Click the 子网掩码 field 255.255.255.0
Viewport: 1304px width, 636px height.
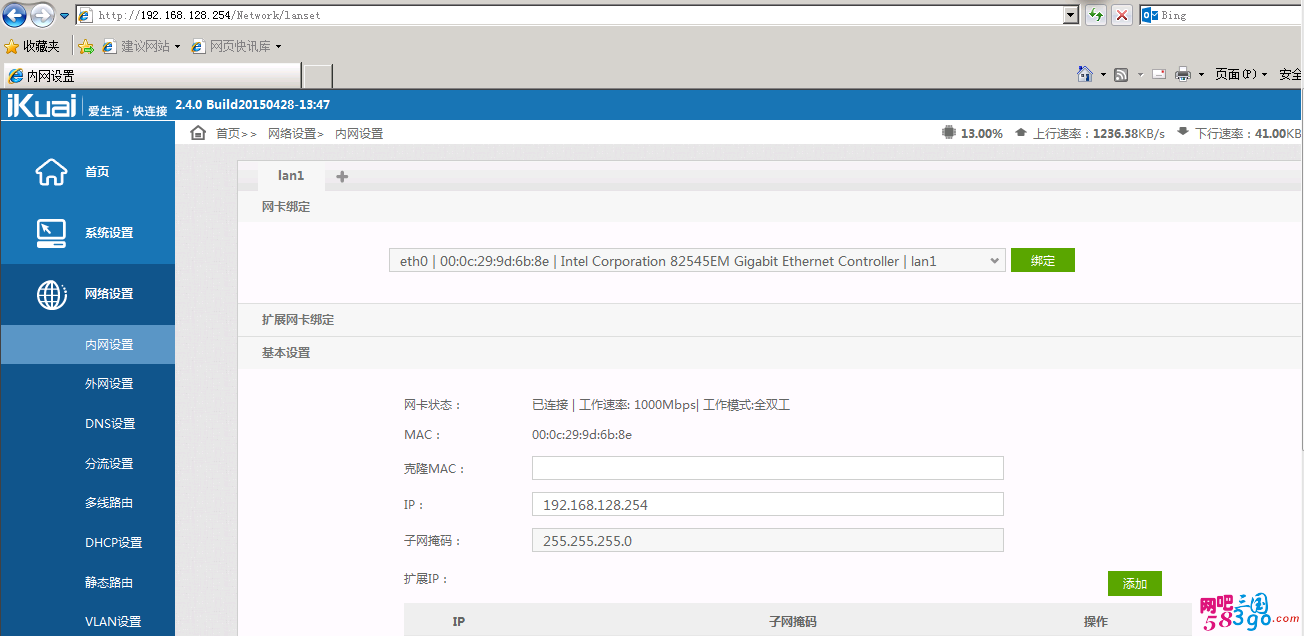tap(768, 540)
